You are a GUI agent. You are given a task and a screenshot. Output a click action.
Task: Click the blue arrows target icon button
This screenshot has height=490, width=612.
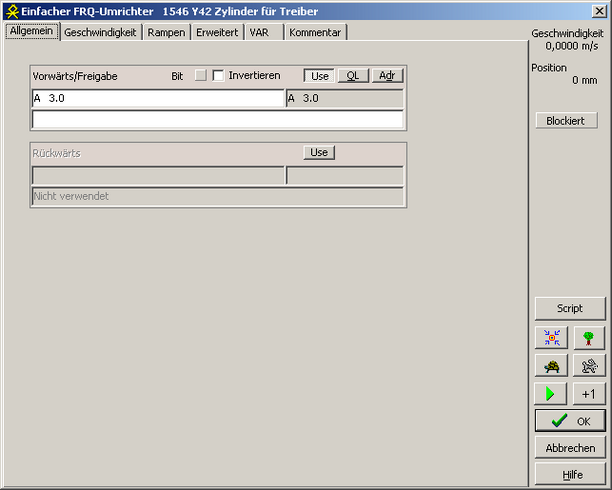point(551,338)
